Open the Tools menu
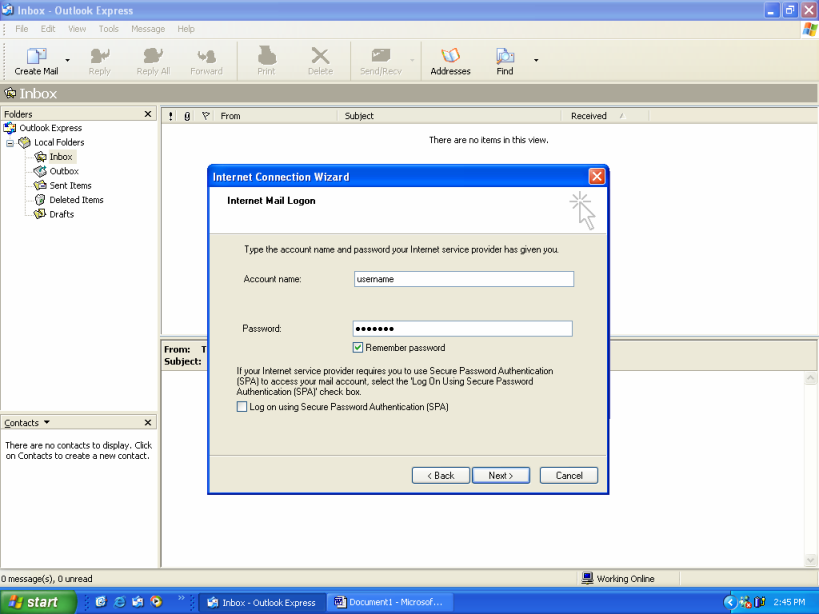This screenshot has height=614, width=819. [109, 29]
